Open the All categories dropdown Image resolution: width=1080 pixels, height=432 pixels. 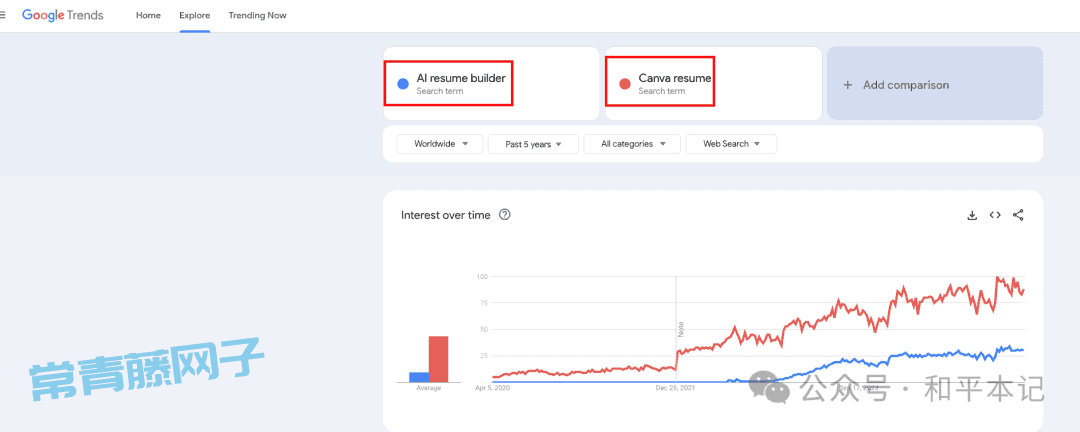coord(632,144)
